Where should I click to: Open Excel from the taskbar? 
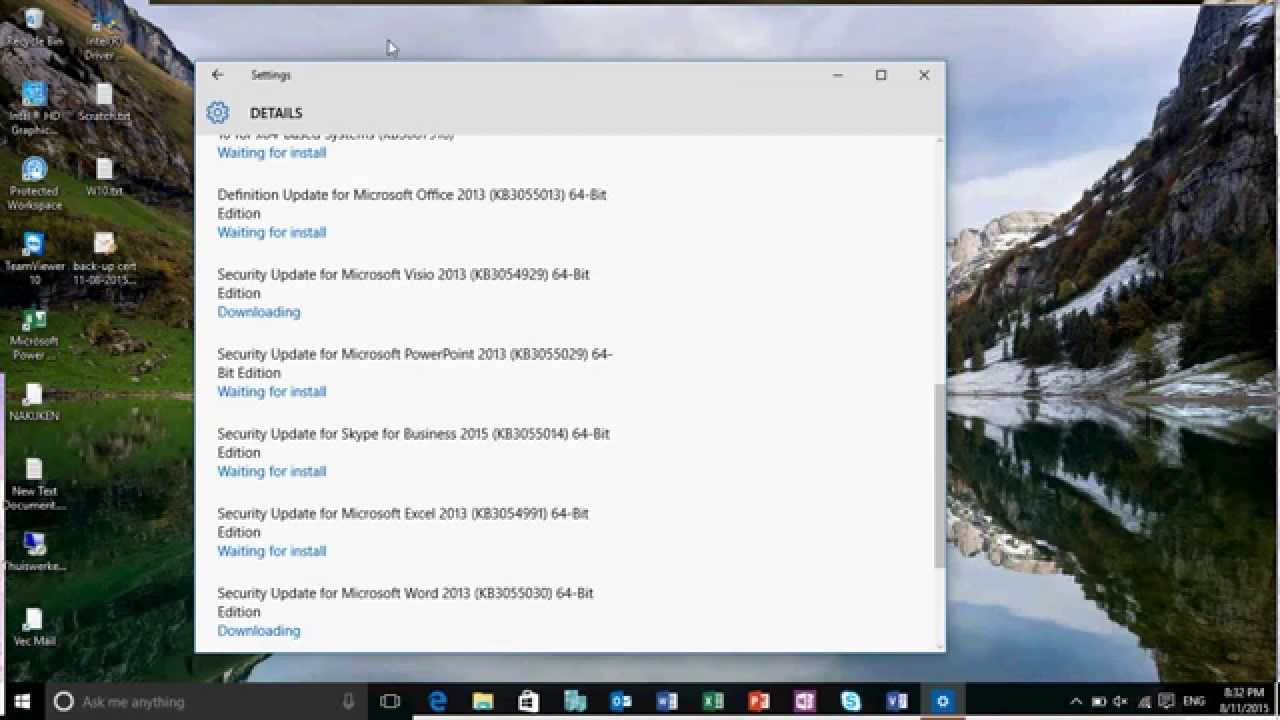point(713,702)
